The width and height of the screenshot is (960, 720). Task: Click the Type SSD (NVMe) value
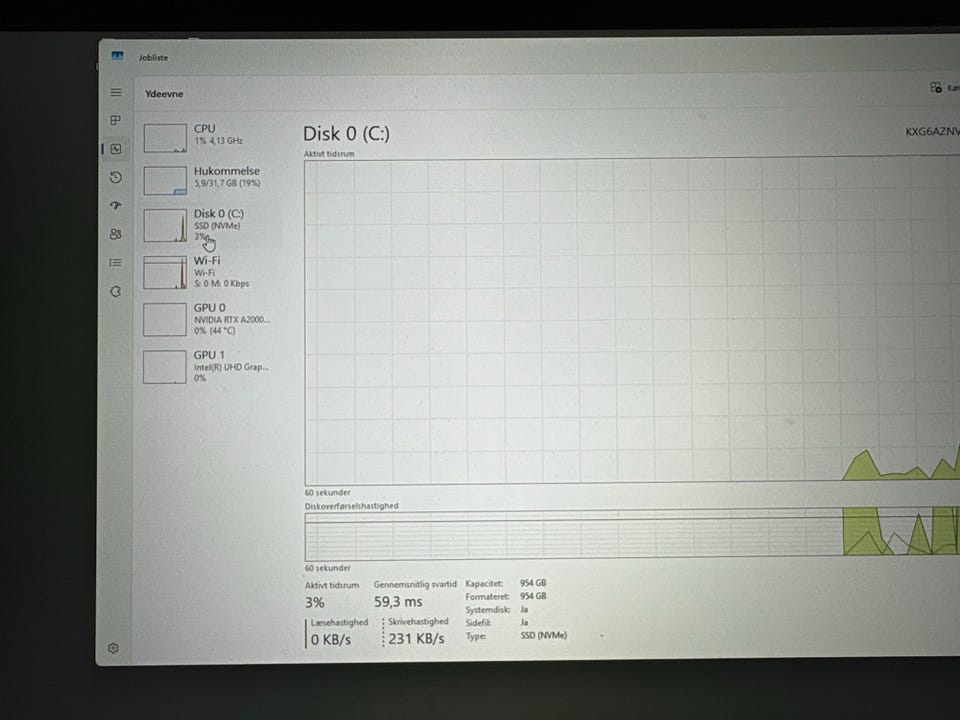[544, 636]
